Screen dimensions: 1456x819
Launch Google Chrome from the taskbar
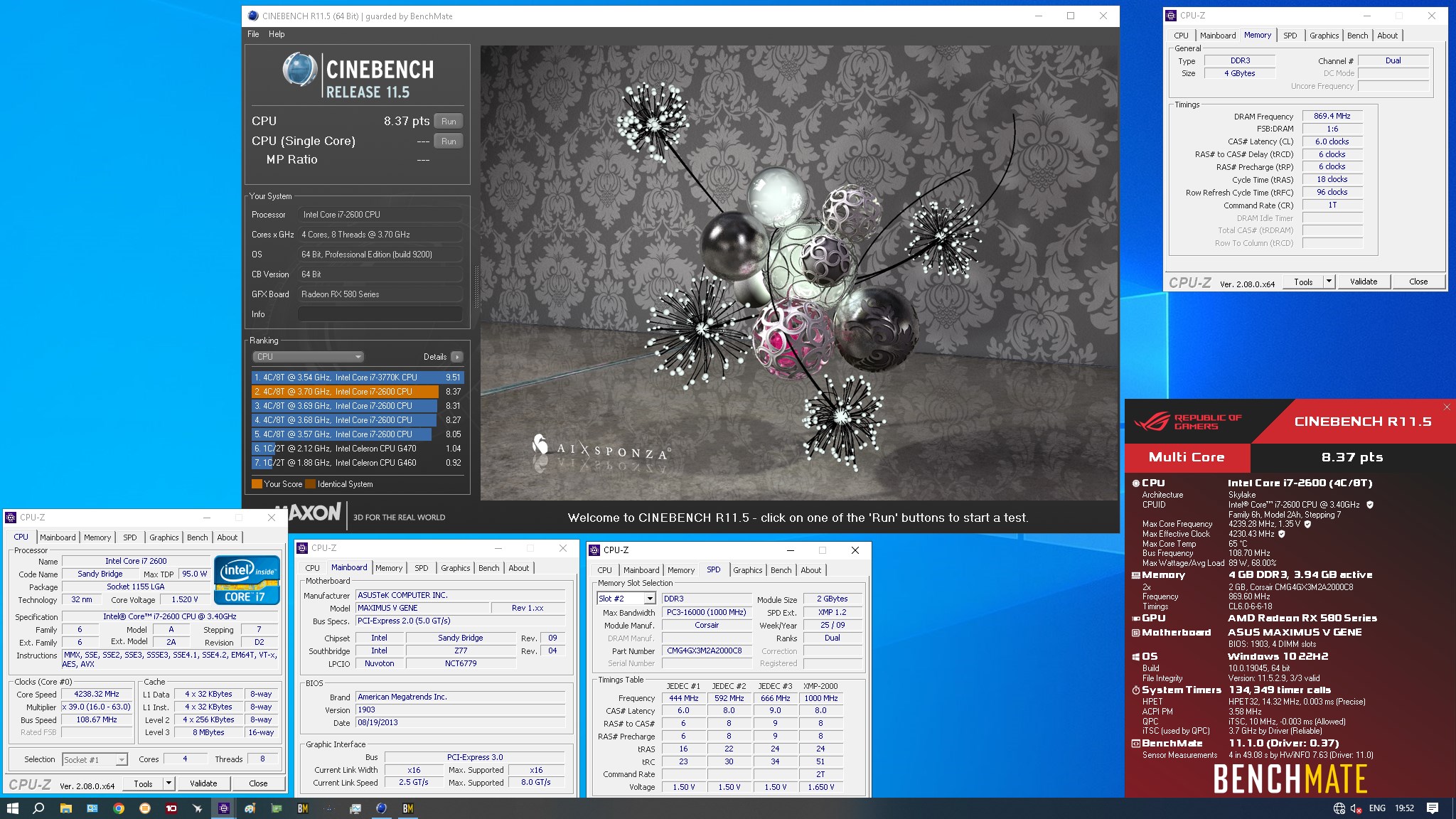(119, 808)
